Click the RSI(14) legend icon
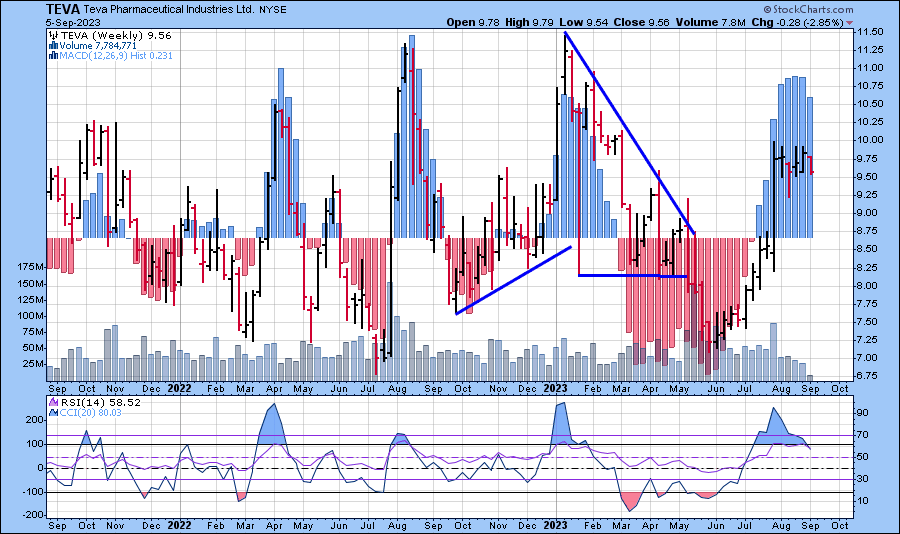This screenshot has width=900, height=534. pos(53,402)
